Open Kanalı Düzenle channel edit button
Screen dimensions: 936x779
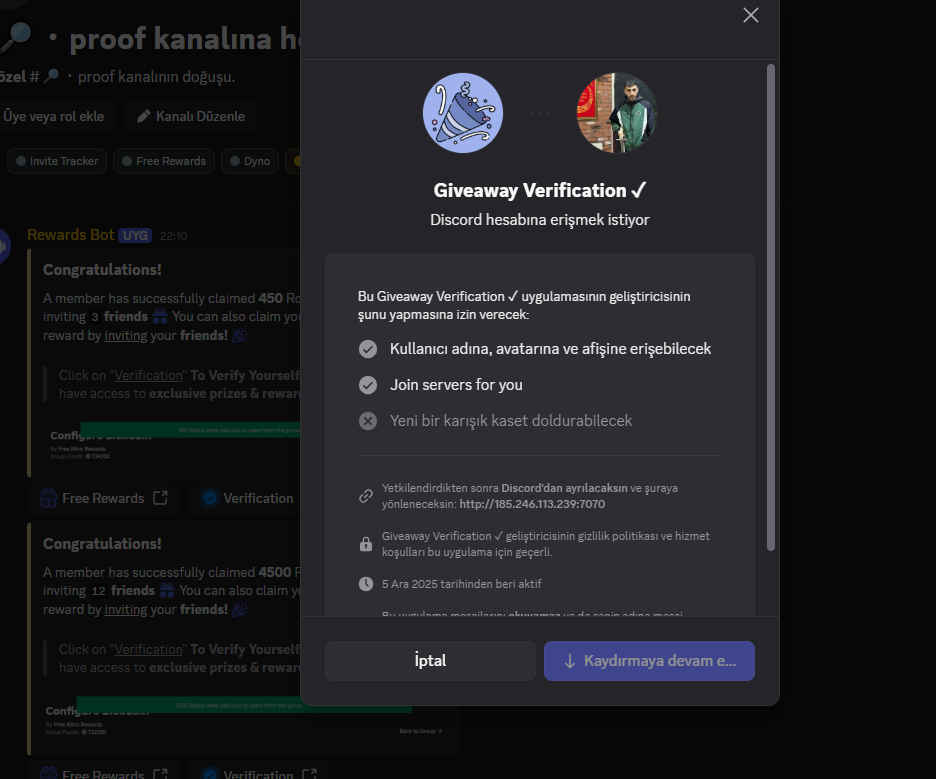coord(191,116)
